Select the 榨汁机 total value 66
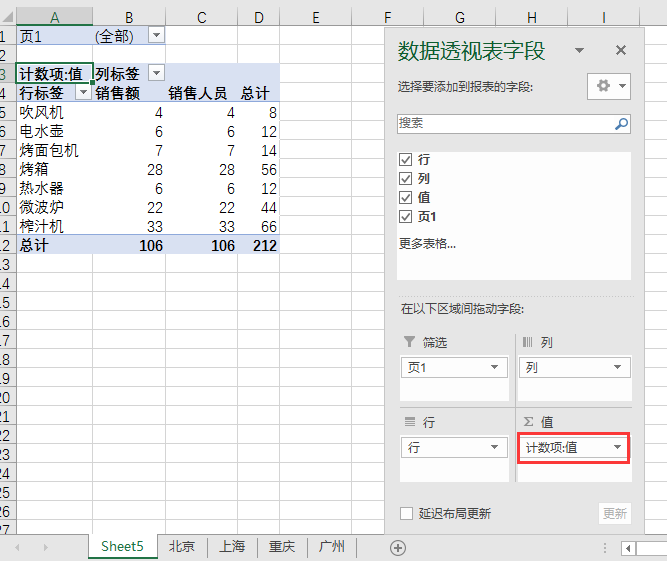Image resolution: width=667 pixels, height=561 pixels. tap(259, 226)
